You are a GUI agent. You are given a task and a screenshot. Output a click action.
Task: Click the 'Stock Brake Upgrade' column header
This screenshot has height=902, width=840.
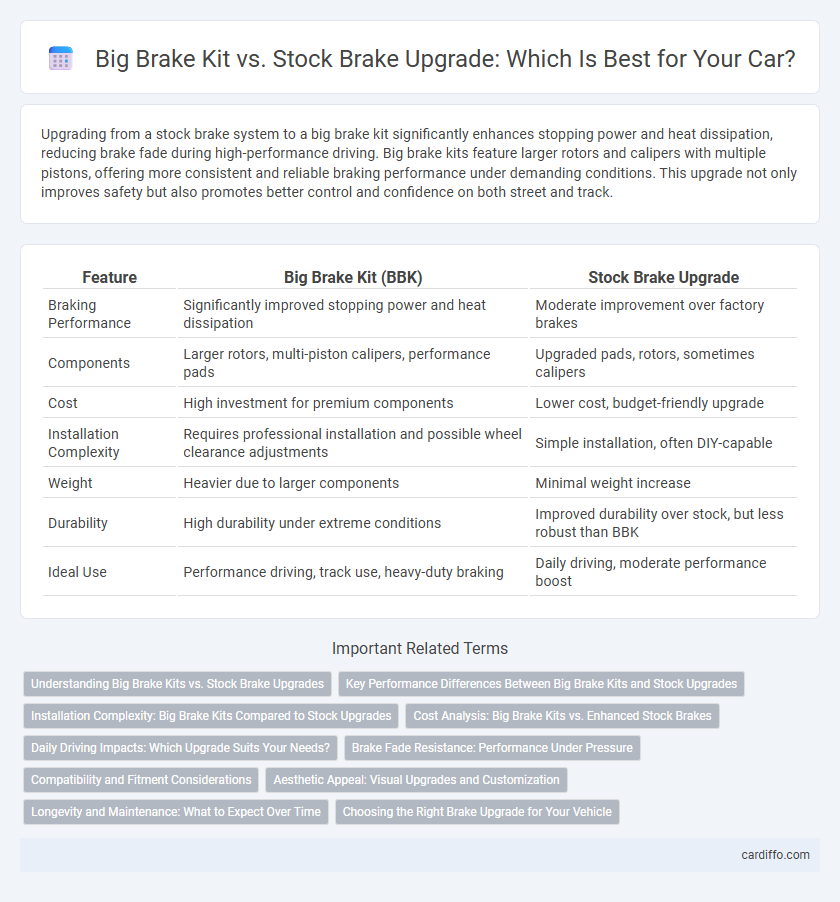coord(663,277)
